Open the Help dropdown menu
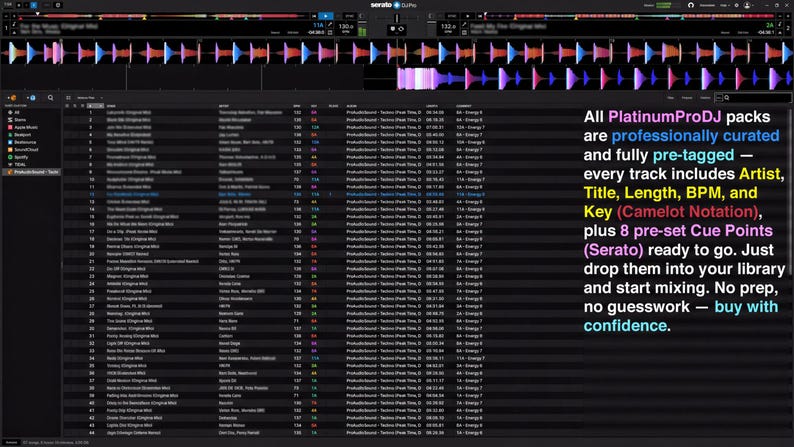Screen dimensions: 794x447 click(725, 5)
